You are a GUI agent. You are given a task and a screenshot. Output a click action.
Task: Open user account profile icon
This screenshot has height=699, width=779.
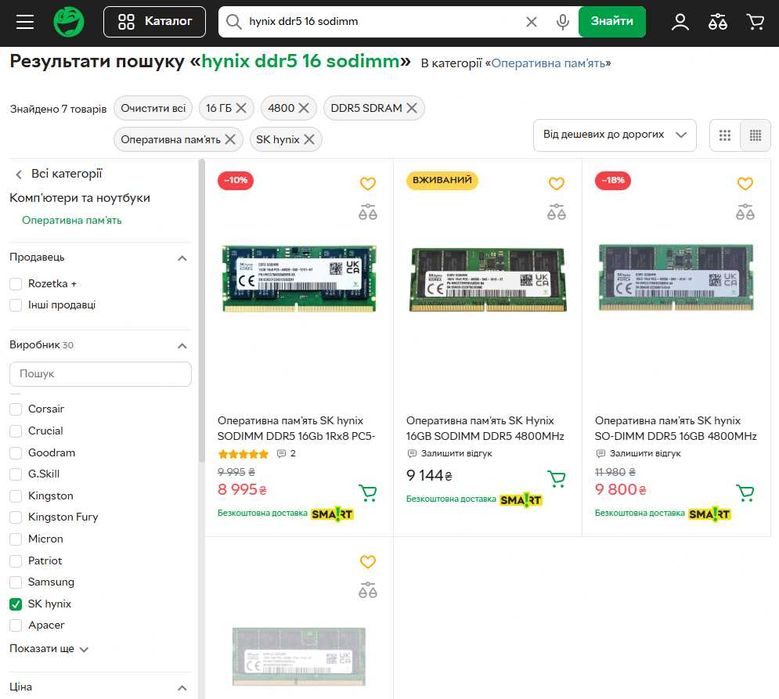coord(680,21)
